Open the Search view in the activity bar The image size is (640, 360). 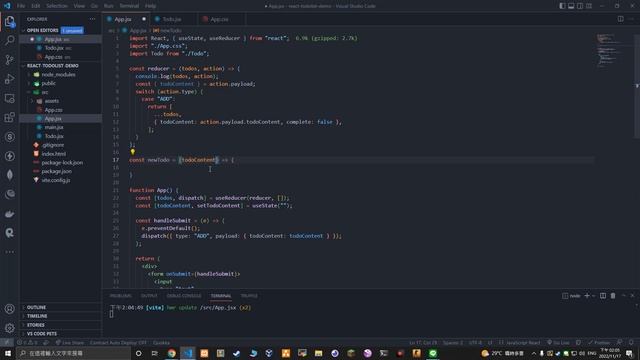tap(10, 40)
